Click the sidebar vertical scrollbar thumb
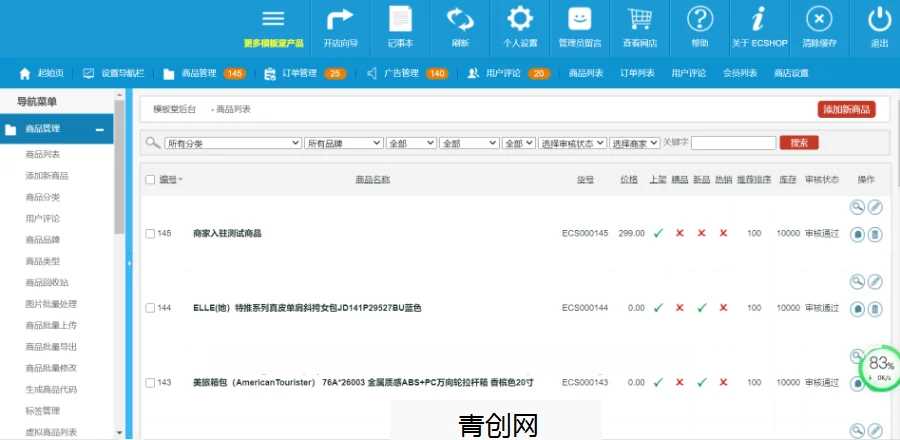Viewport: 900px width, 440px height. coord(119,166)
